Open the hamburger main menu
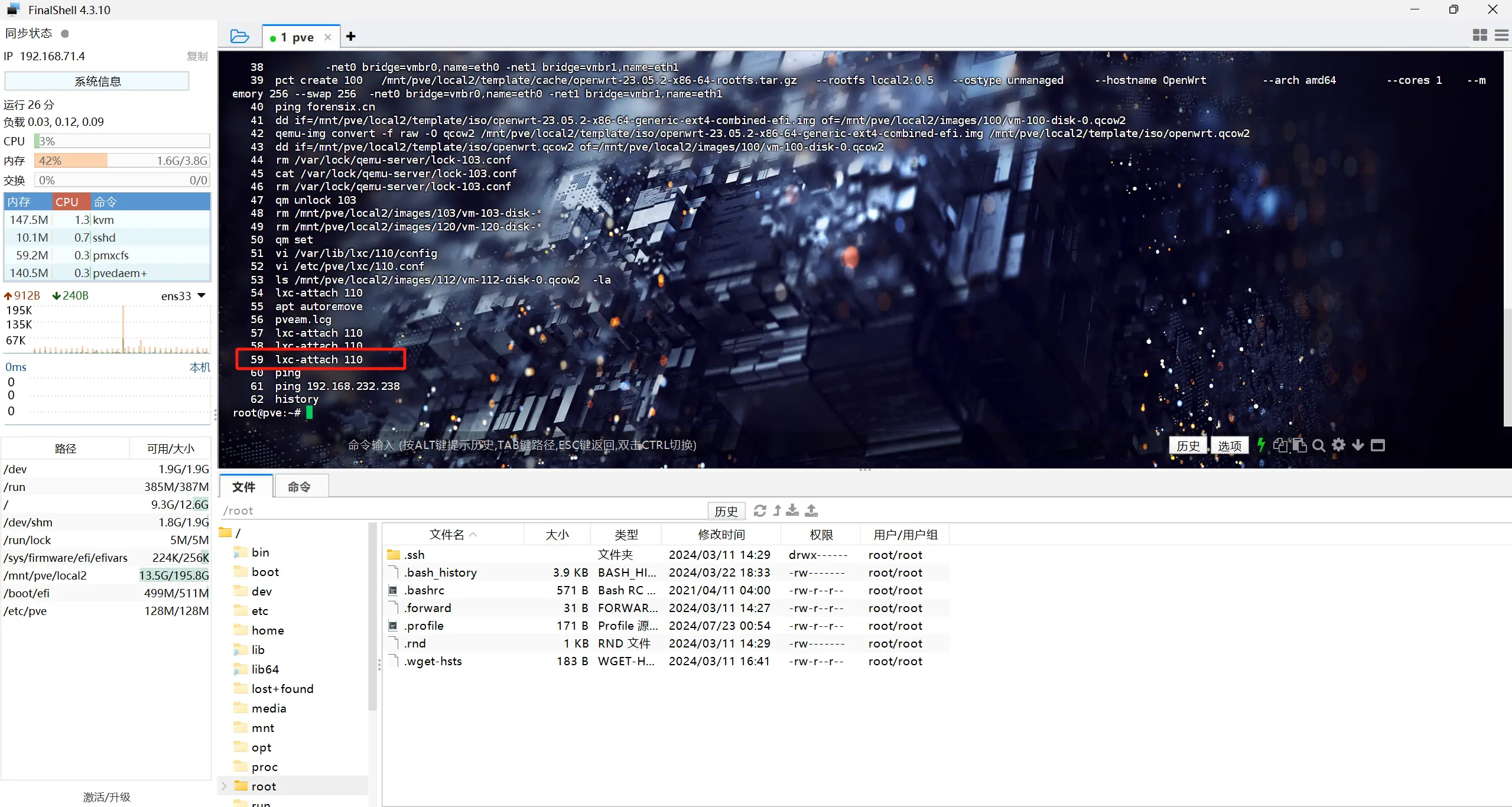The image size is (1512, 807). (1501, 35)
